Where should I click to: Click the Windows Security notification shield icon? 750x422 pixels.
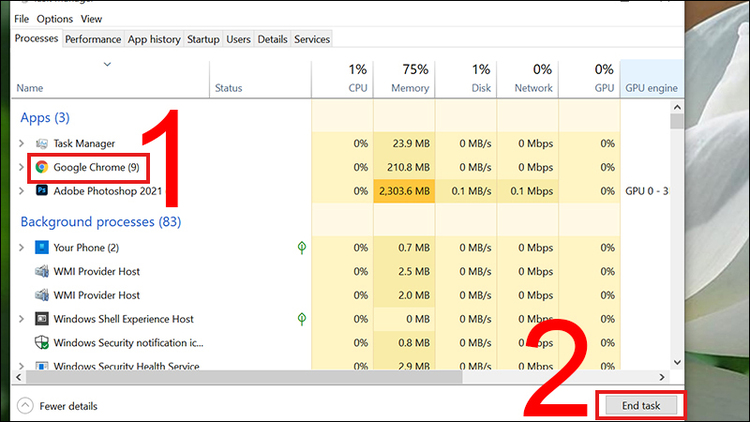(x=41, y=343)
